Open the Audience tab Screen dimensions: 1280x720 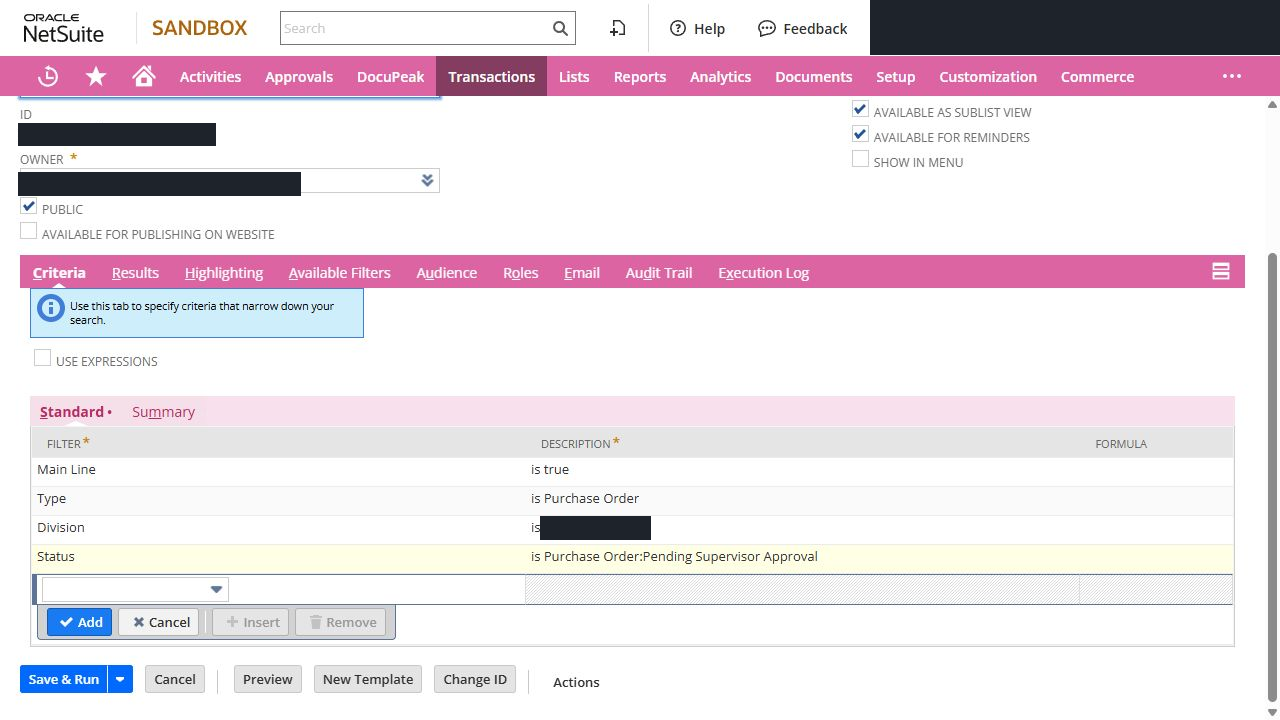[x=446, y=272]
